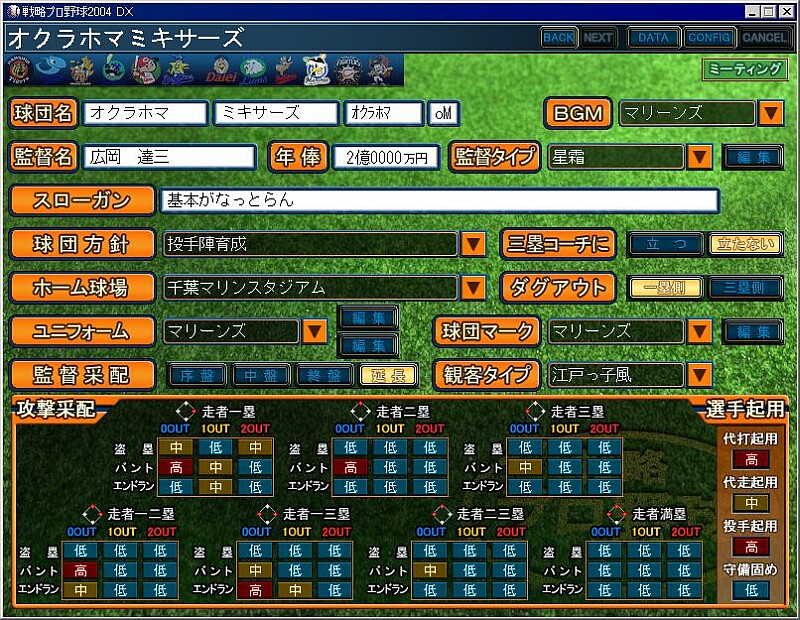Select the Buffaloes bull mascot logo
The width and height of the screenshot is (800, 620).
[x=286, y=70]
